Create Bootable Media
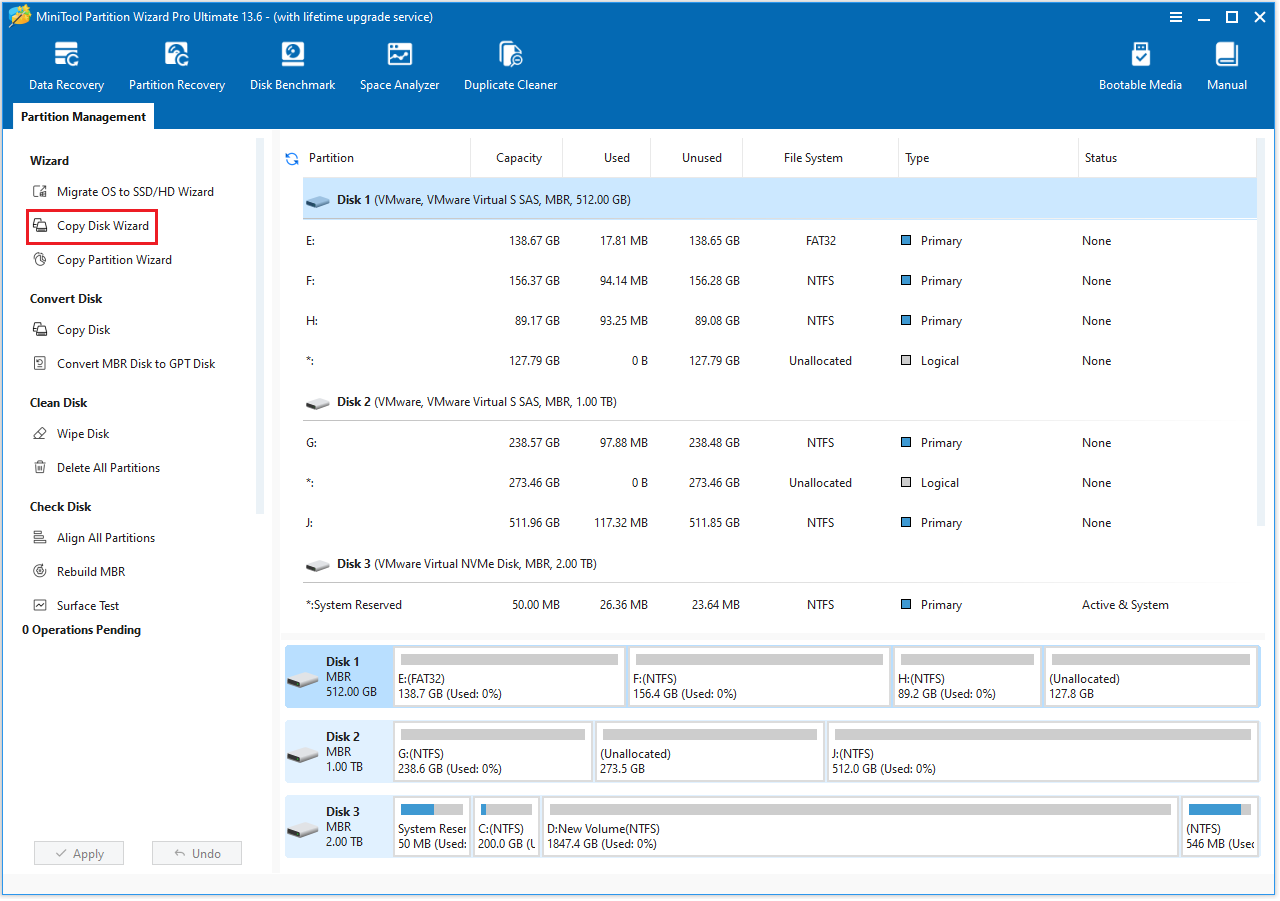Screen dimensions: 1280x901 (1140, 67)
